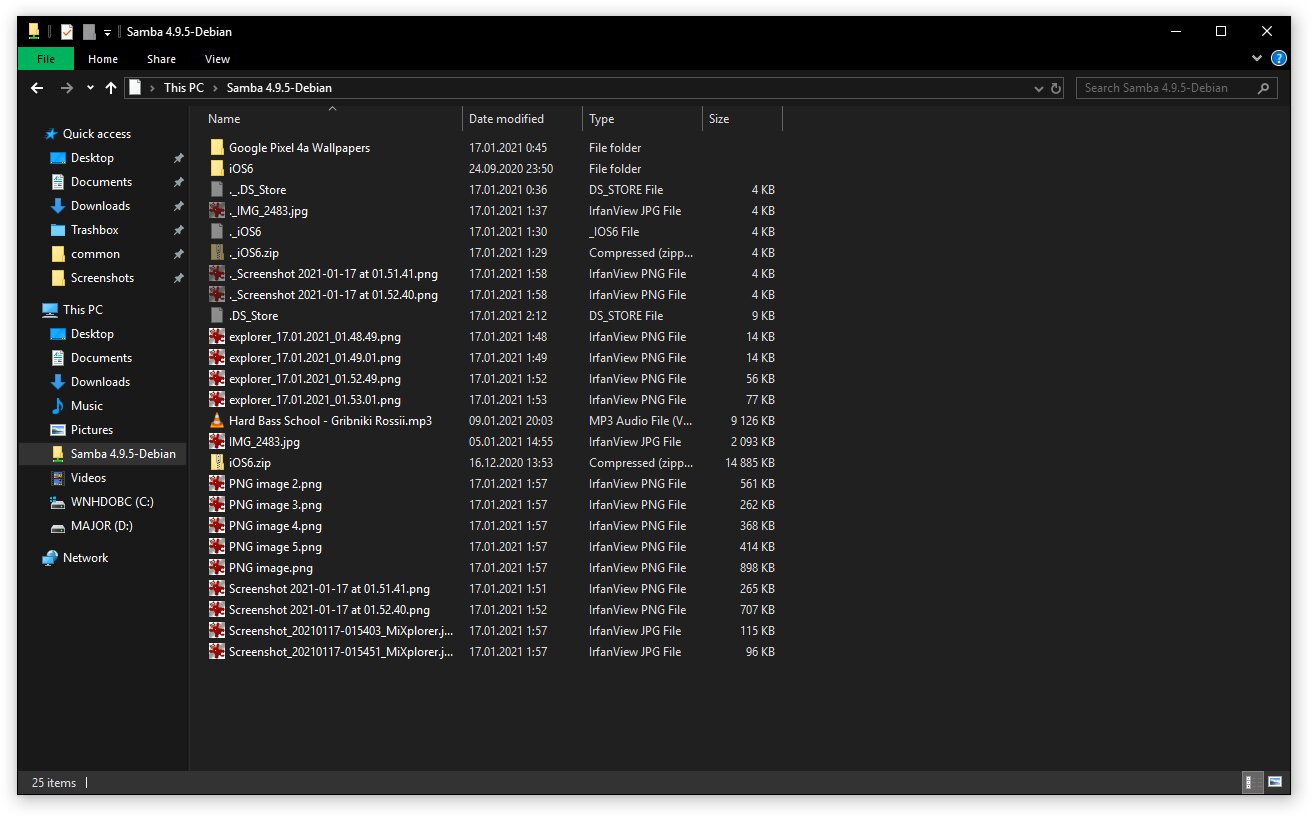Select the iOS6 folder icon
1312x817 pixels.
217,168
